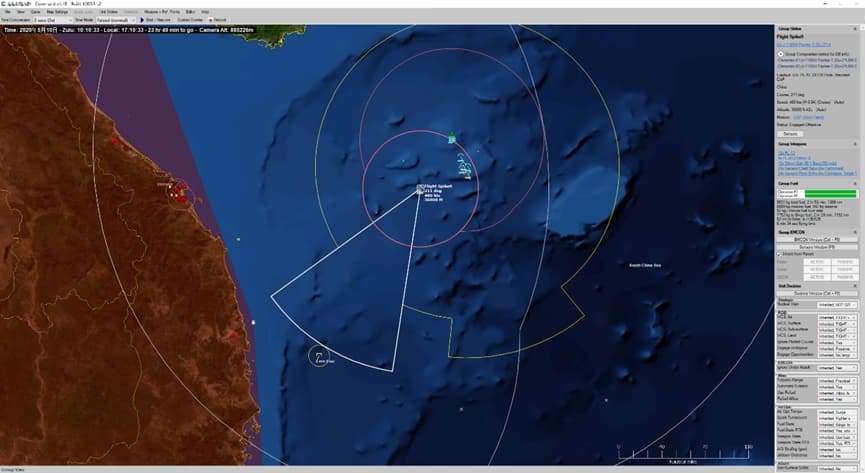Collapse the Unit Doctrine panel section

pos(855,286)
